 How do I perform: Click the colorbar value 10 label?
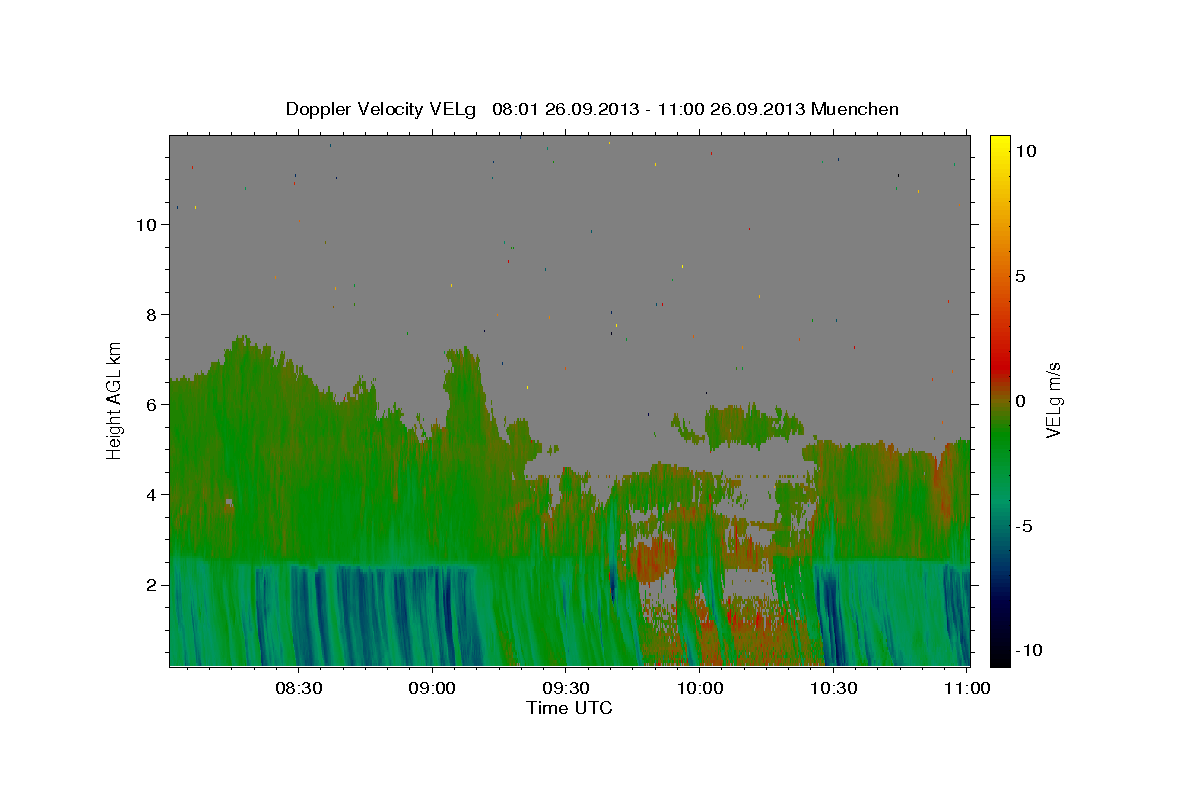(x=1025, y=151)
